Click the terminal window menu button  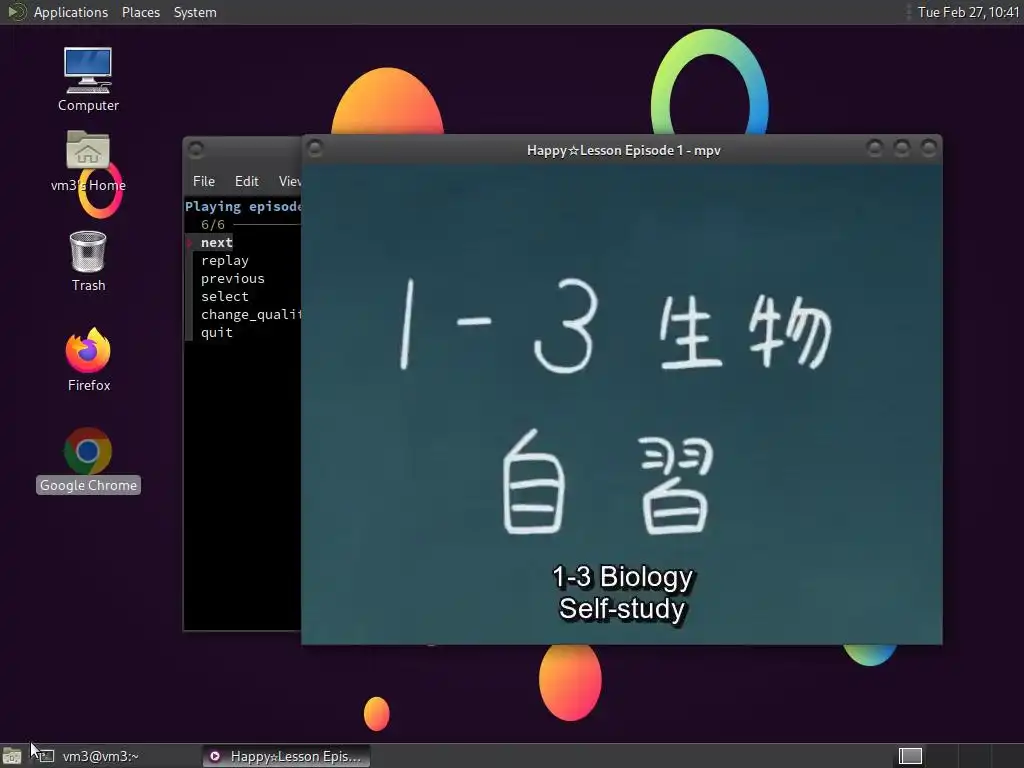pyautogui.click(x=195, y=150)
